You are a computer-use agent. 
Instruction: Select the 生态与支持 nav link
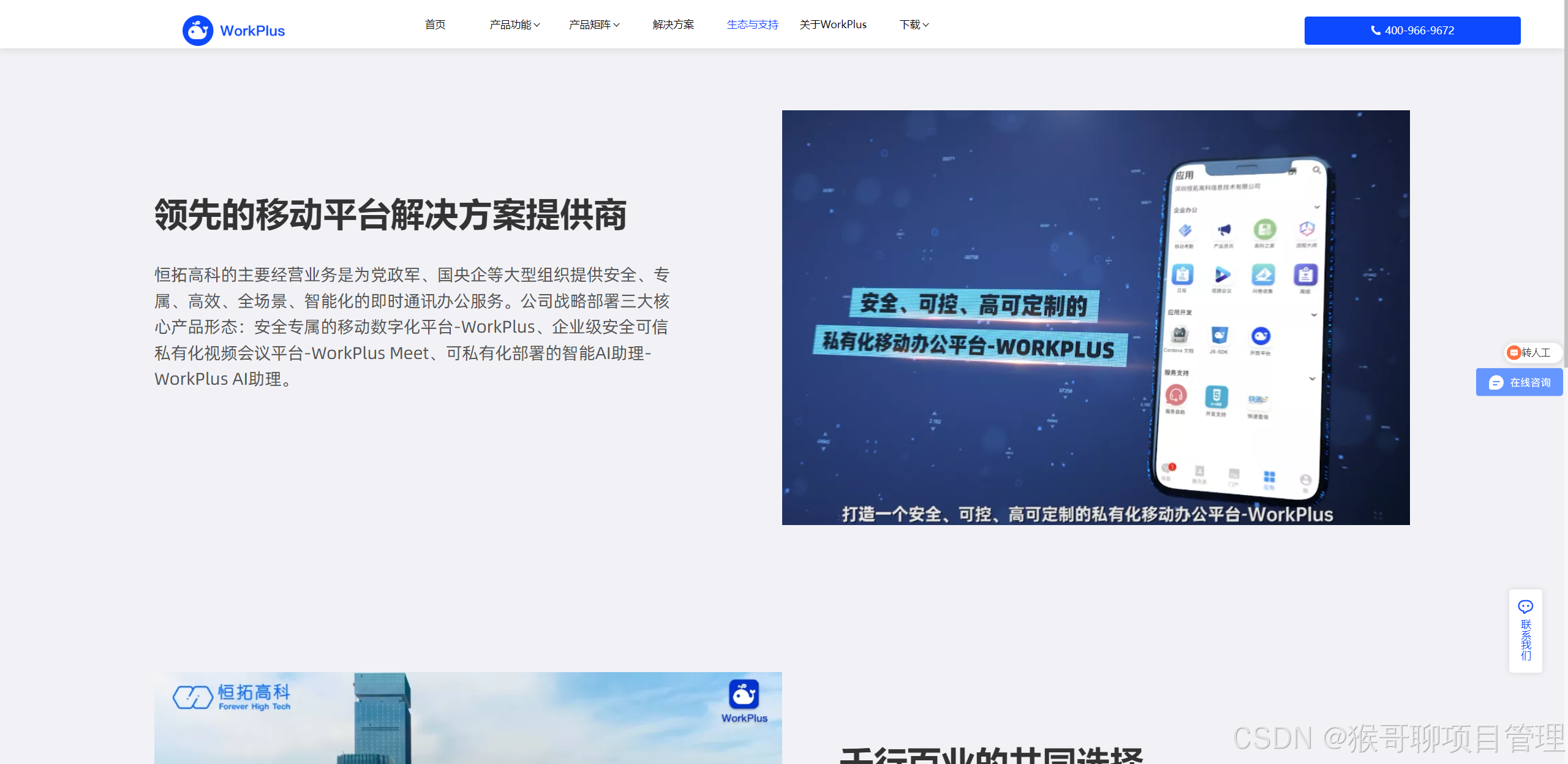click(752, 25)
